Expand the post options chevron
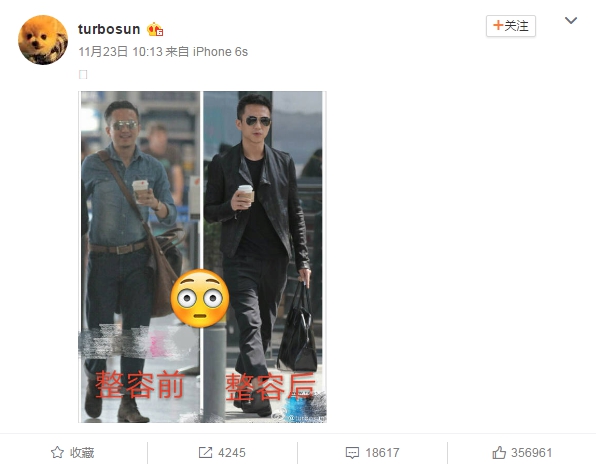 (x=571, y=21)
